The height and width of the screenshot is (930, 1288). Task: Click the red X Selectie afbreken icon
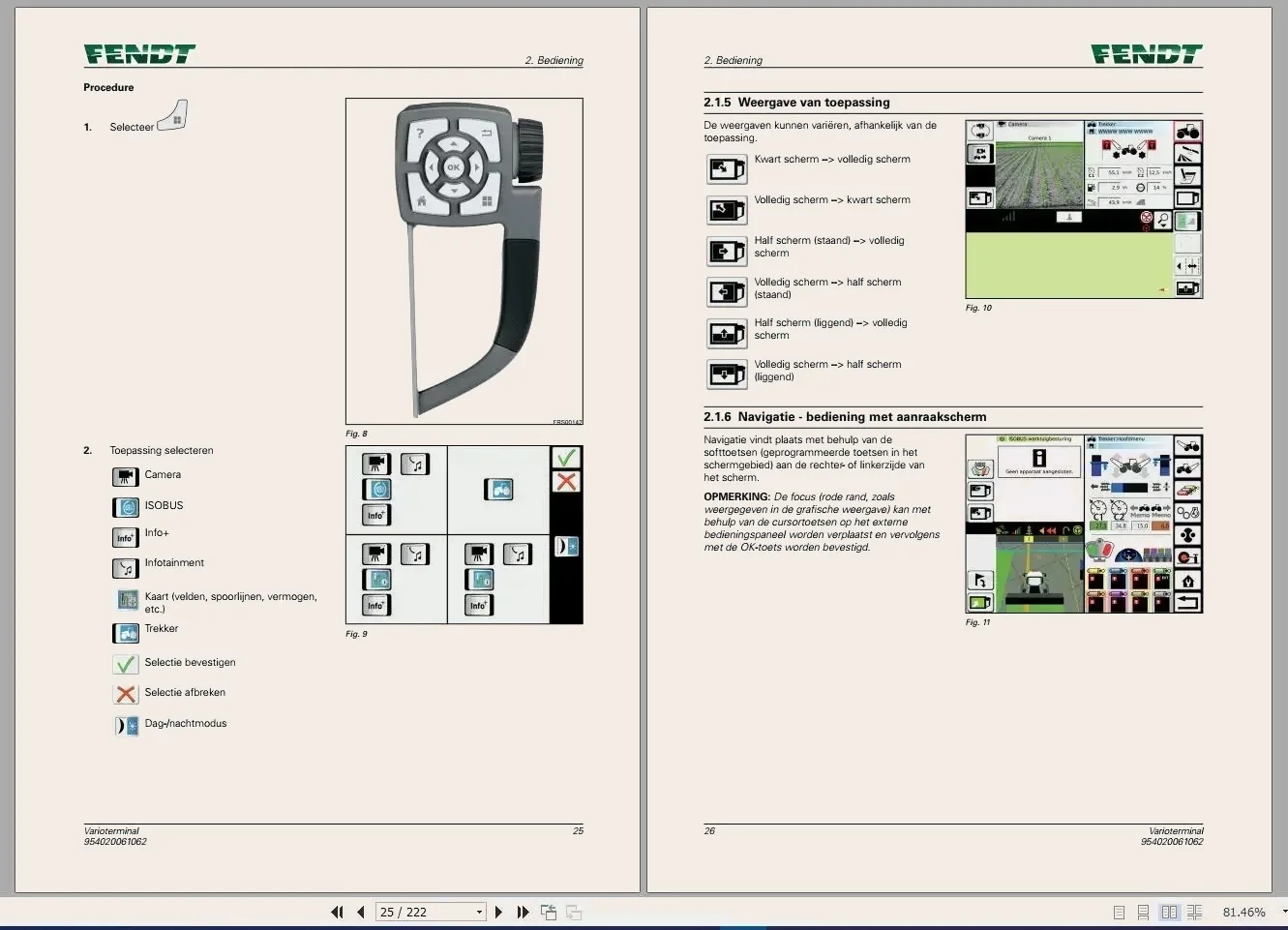(x=126, y=694)
